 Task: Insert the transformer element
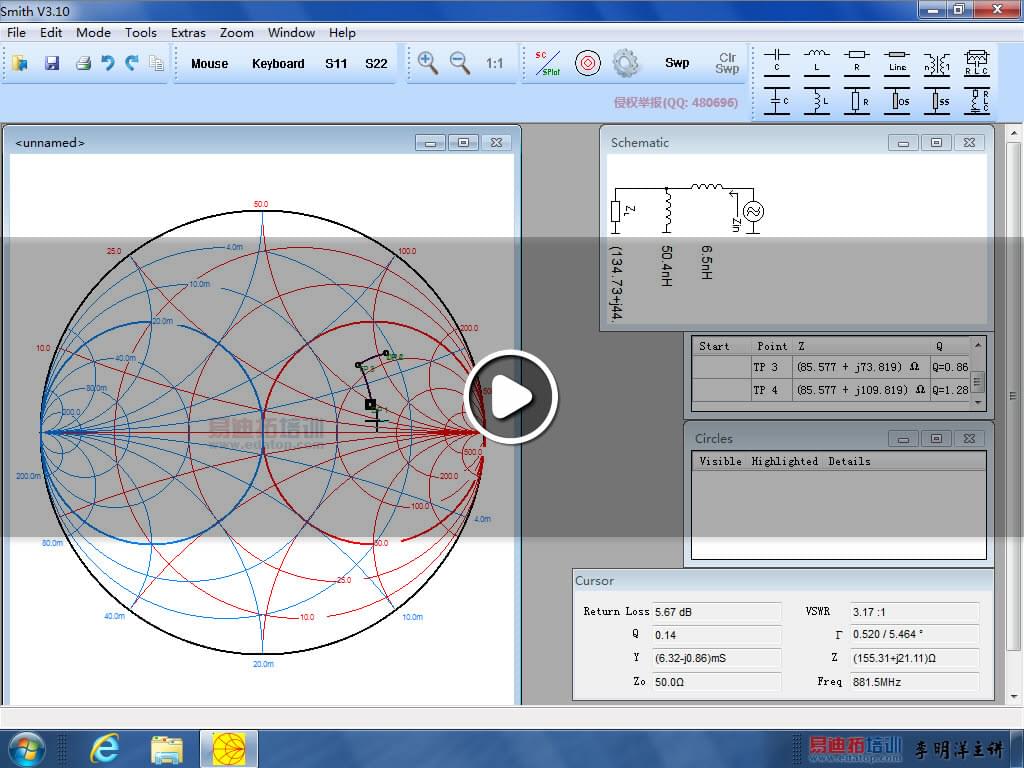pos(937,62)
